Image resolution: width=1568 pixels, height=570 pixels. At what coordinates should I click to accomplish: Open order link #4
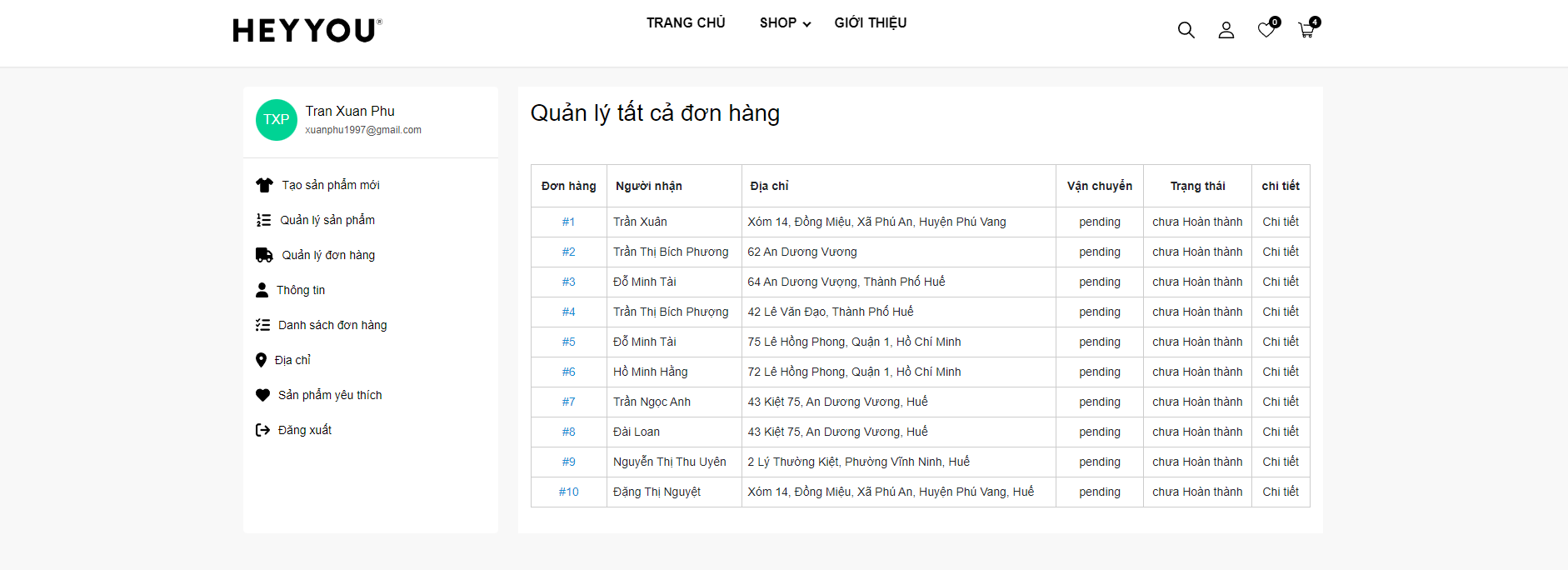[x=568, y=312]
